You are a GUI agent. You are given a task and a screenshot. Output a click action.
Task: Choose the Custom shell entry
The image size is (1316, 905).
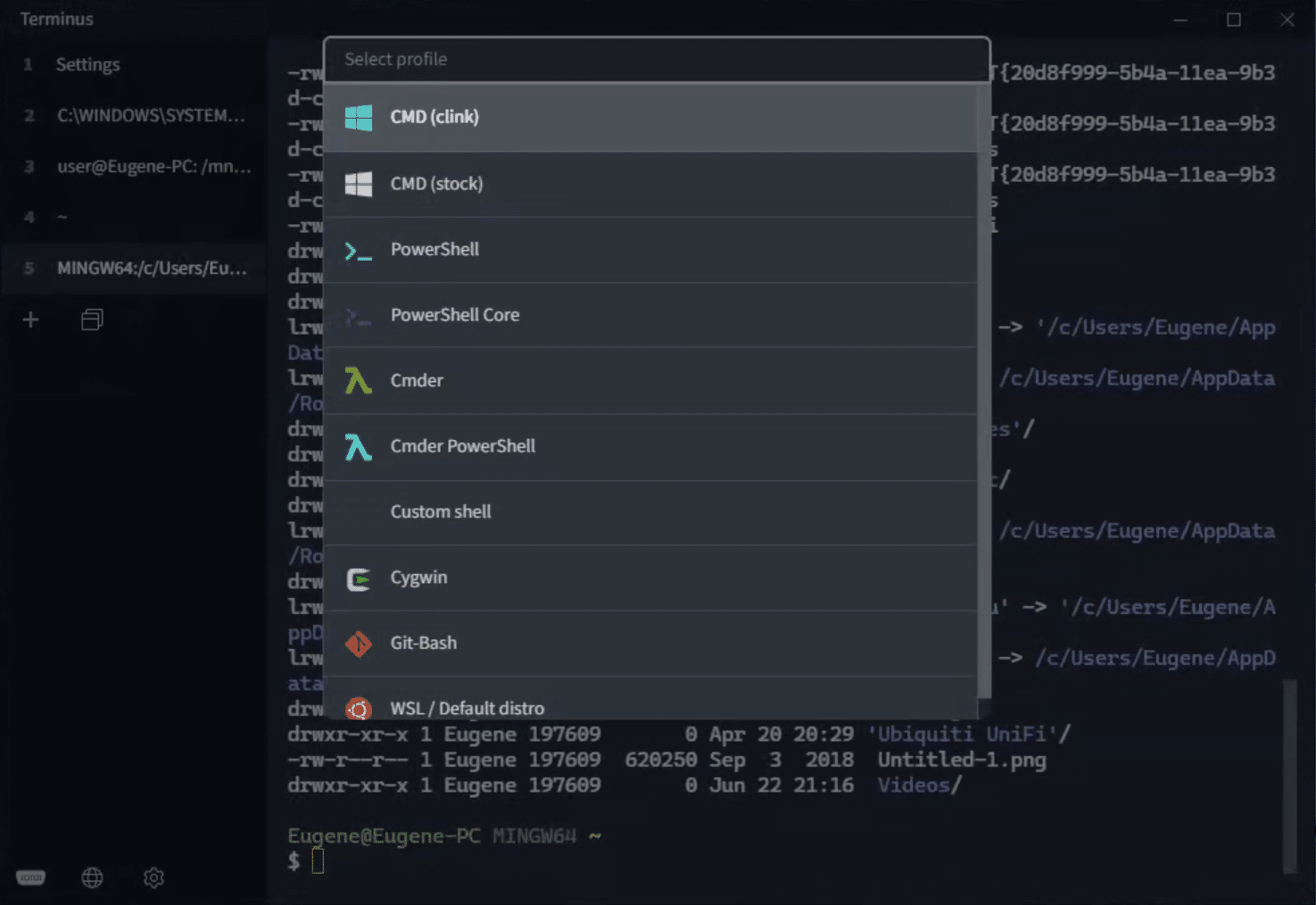pyautogui.click(x=441, y=511)
